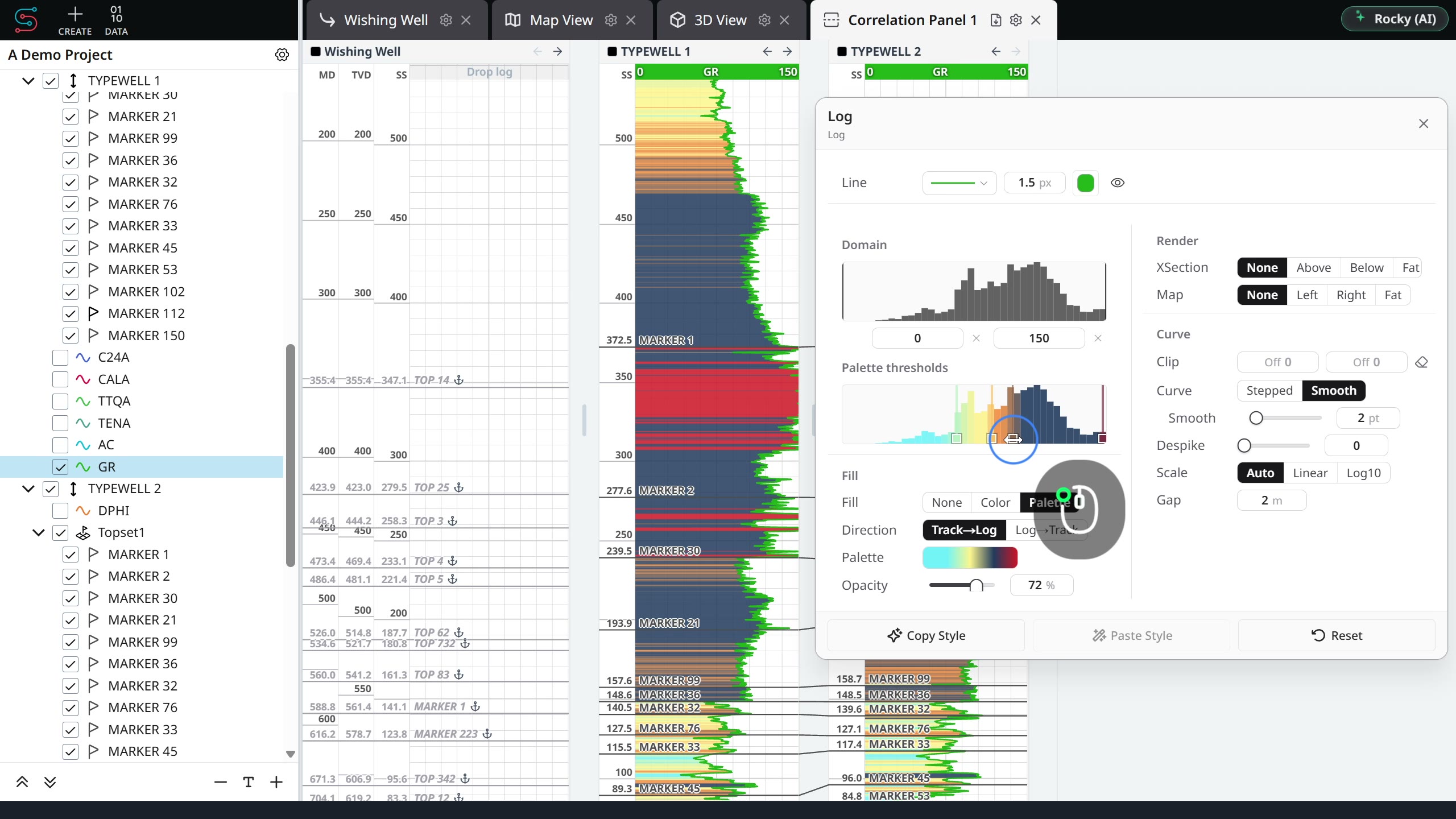
Task: Click the export icon next to Correlation Panel 1
Action: [x=996, y=20]
